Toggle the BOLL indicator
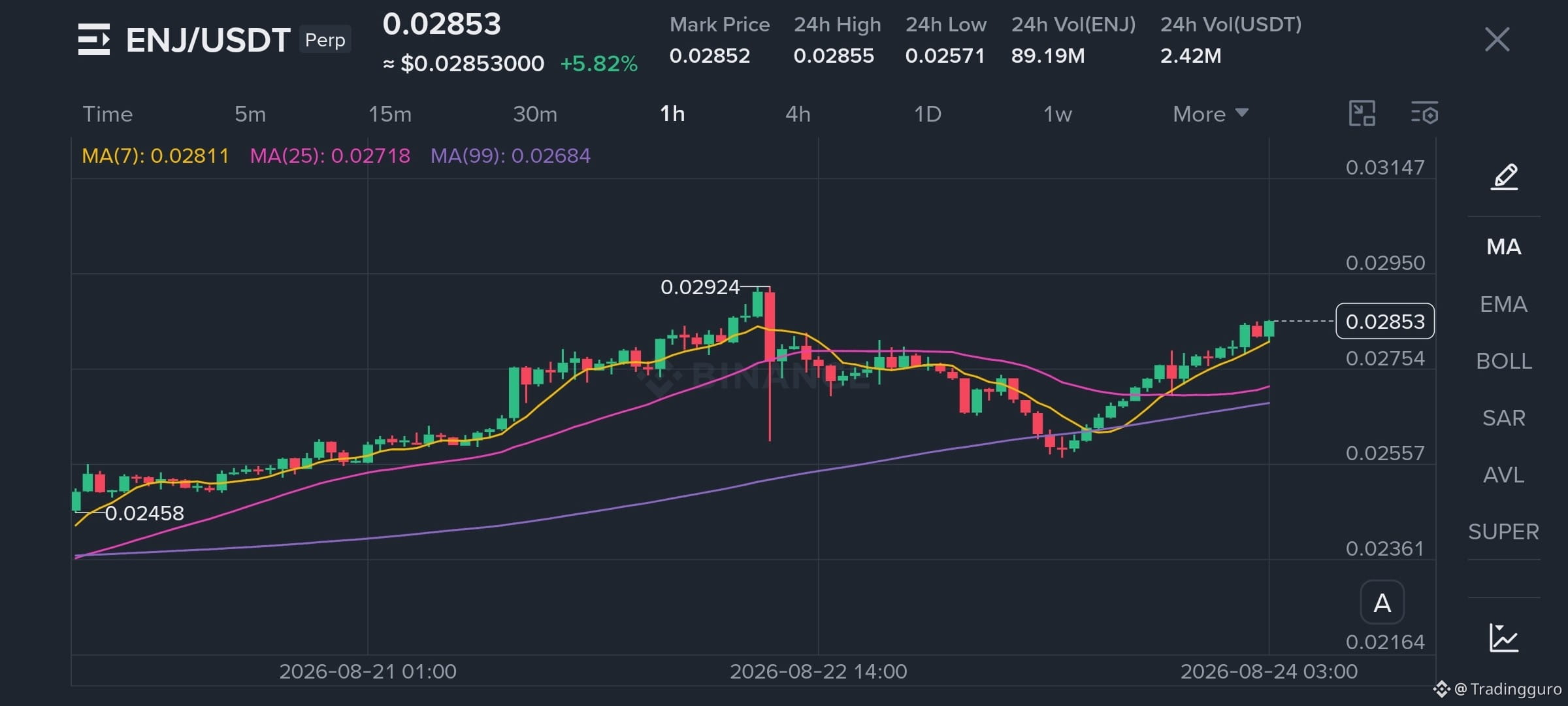This screenshot has height=706, width=1568. 1504,361
